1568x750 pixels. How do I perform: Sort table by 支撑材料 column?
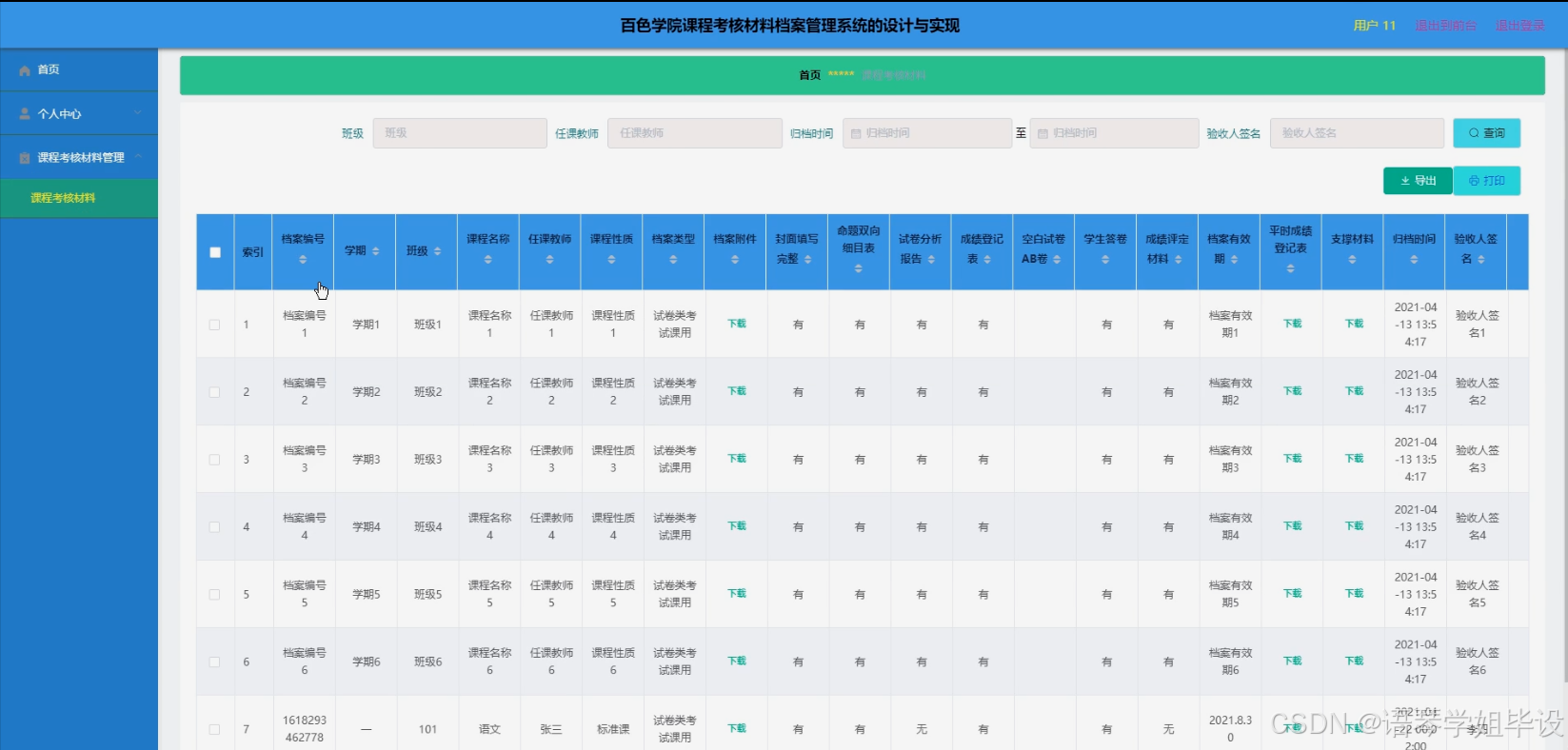pyautogui.click(x=1352, y=260)
